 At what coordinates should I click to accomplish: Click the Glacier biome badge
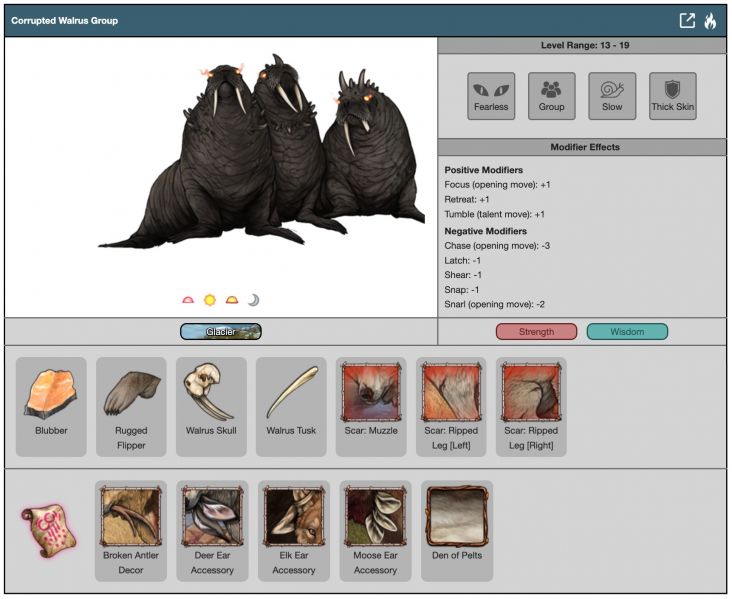point(221,332)
